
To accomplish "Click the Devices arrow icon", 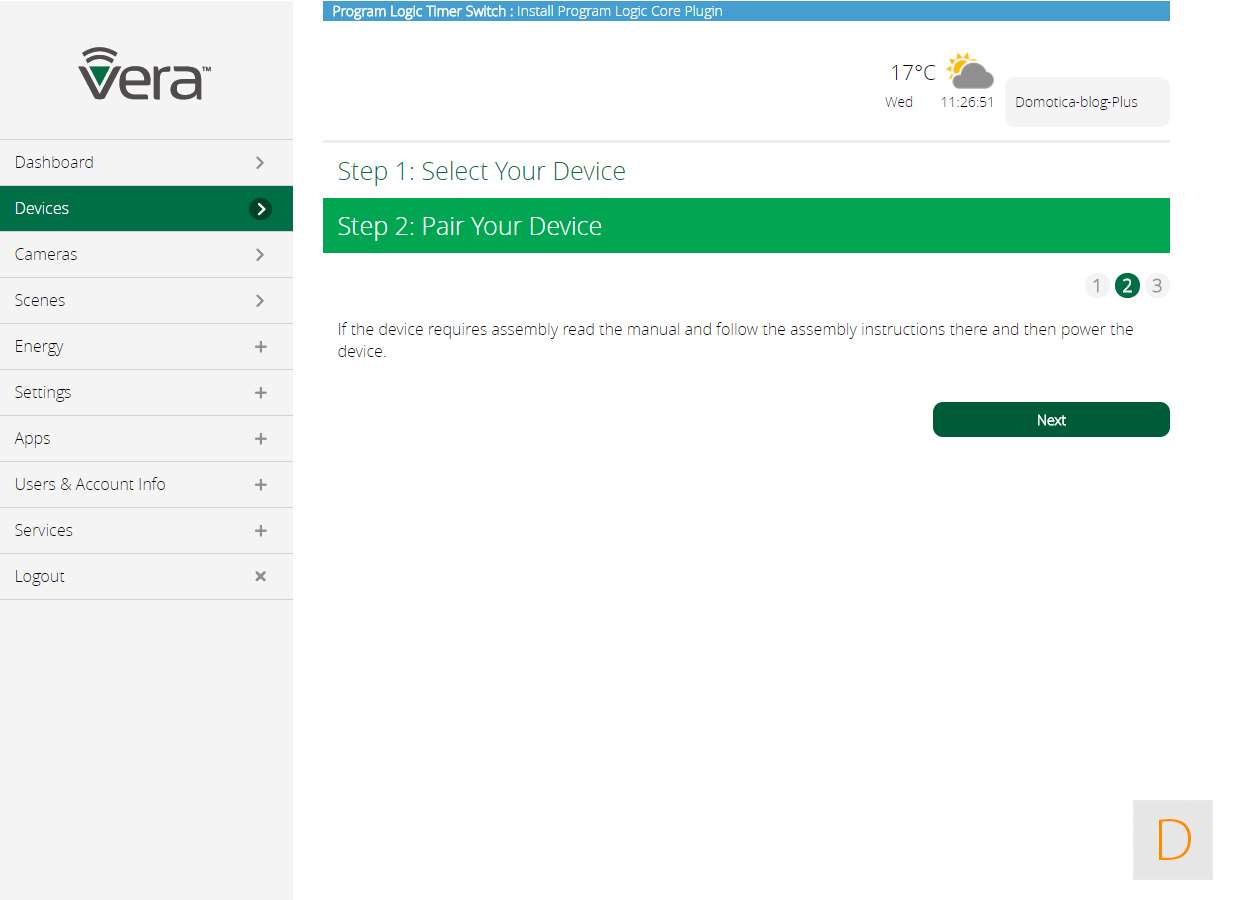I will [260, 209].
